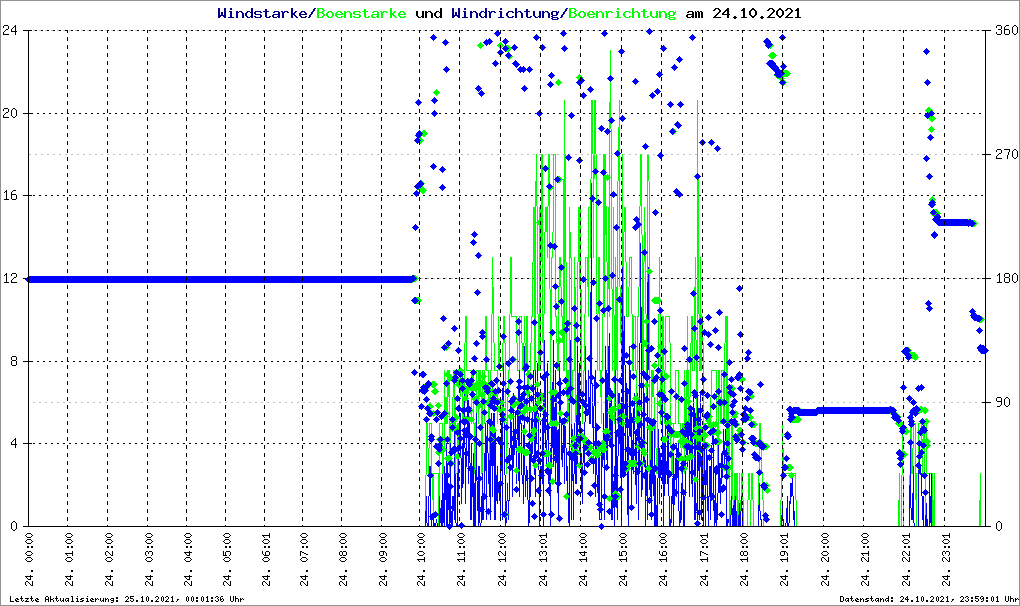Click the 'Windstarke' title word

coord(261,14)
